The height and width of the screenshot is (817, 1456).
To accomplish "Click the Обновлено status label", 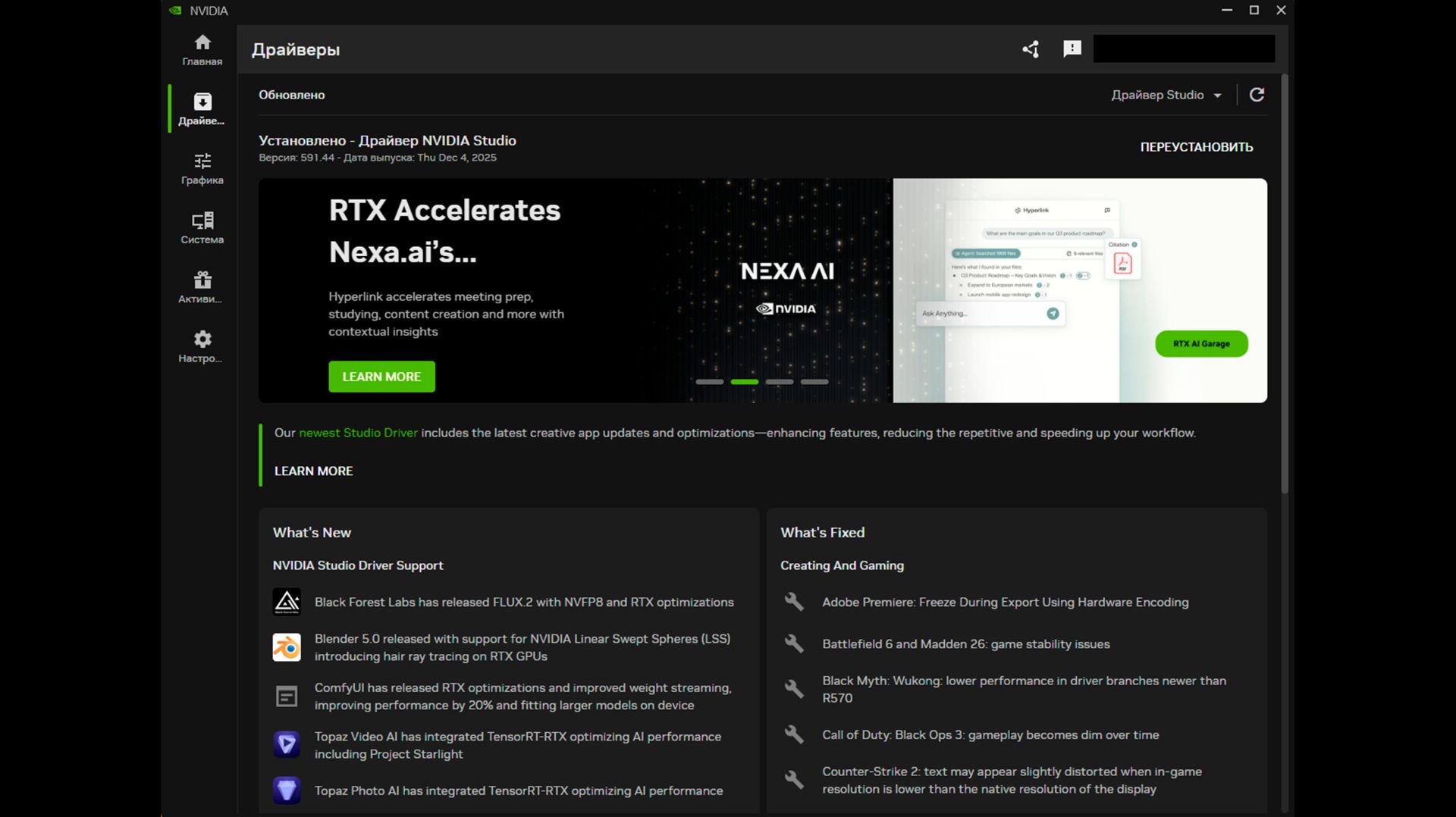I will 292,95.
